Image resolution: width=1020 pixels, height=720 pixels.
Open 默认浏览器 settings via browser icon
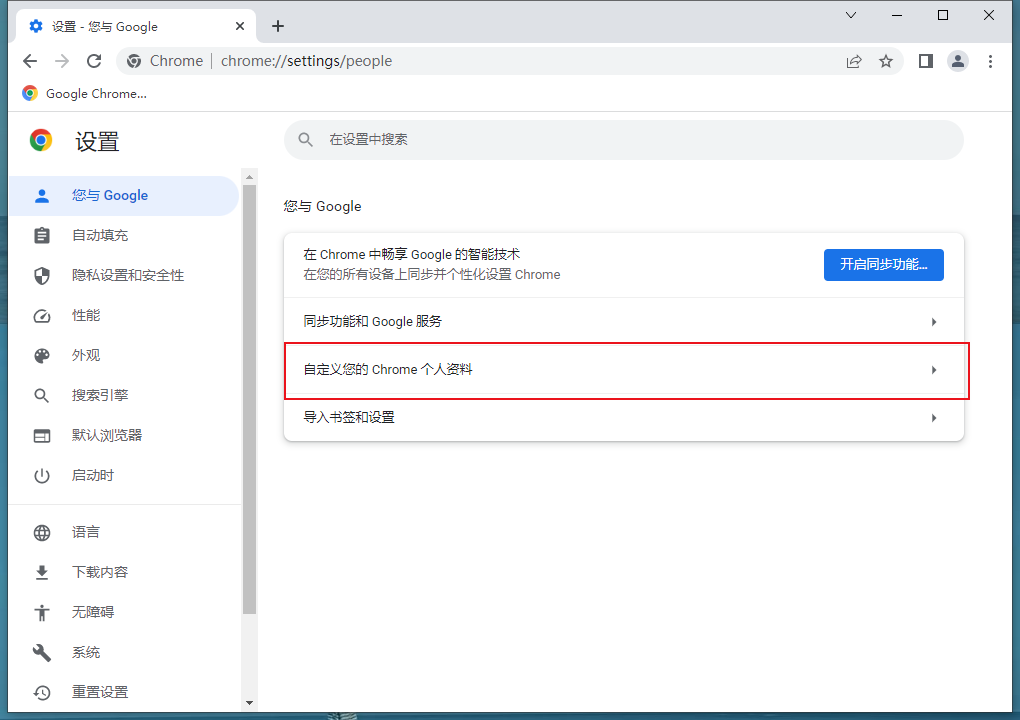(41, 435)
